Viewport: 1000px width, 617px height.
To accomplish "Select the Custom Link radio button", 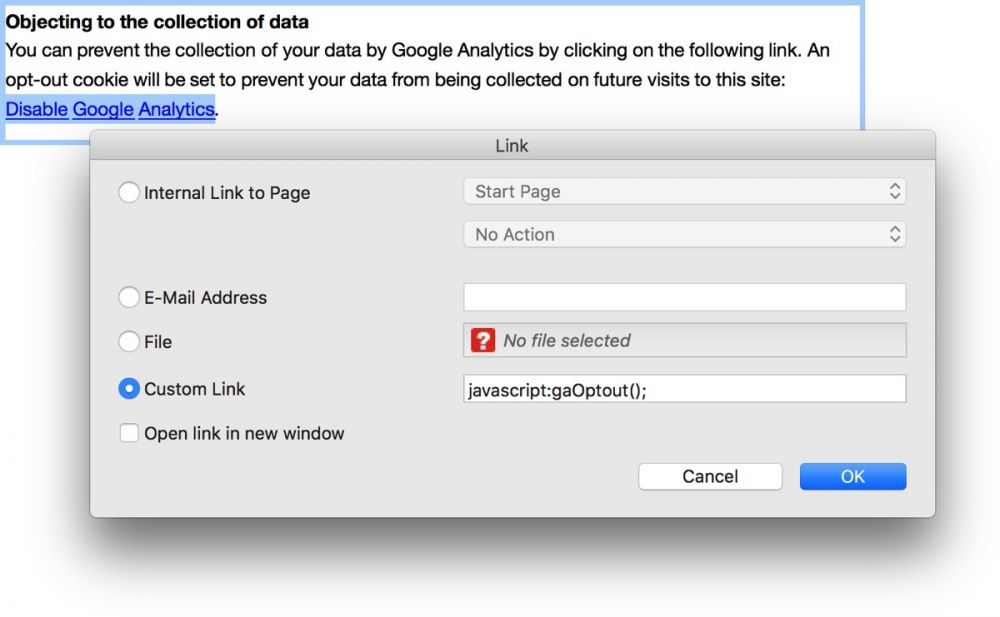I will 129,389.
